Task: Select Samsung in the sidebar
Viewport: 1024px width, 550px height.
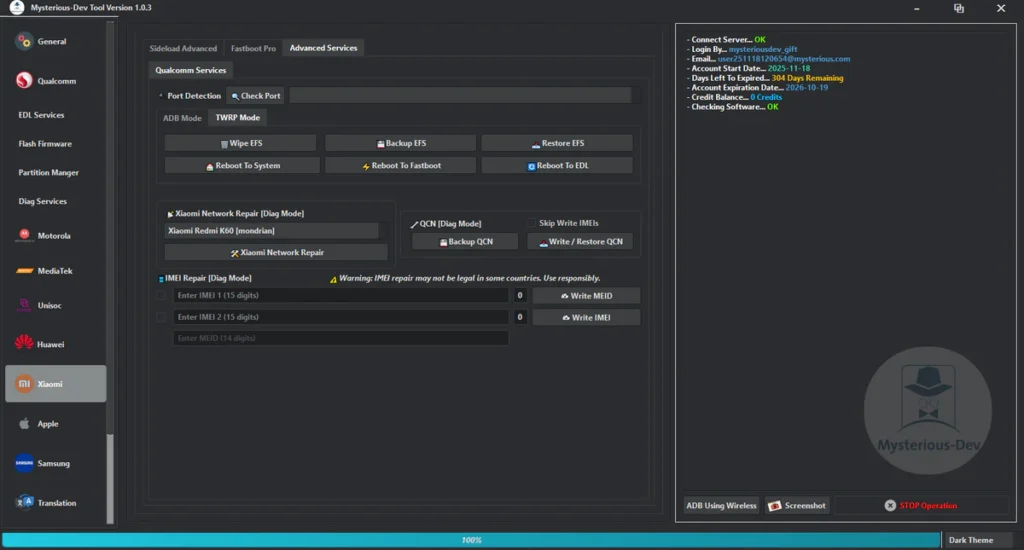Action: pos(25,463)
